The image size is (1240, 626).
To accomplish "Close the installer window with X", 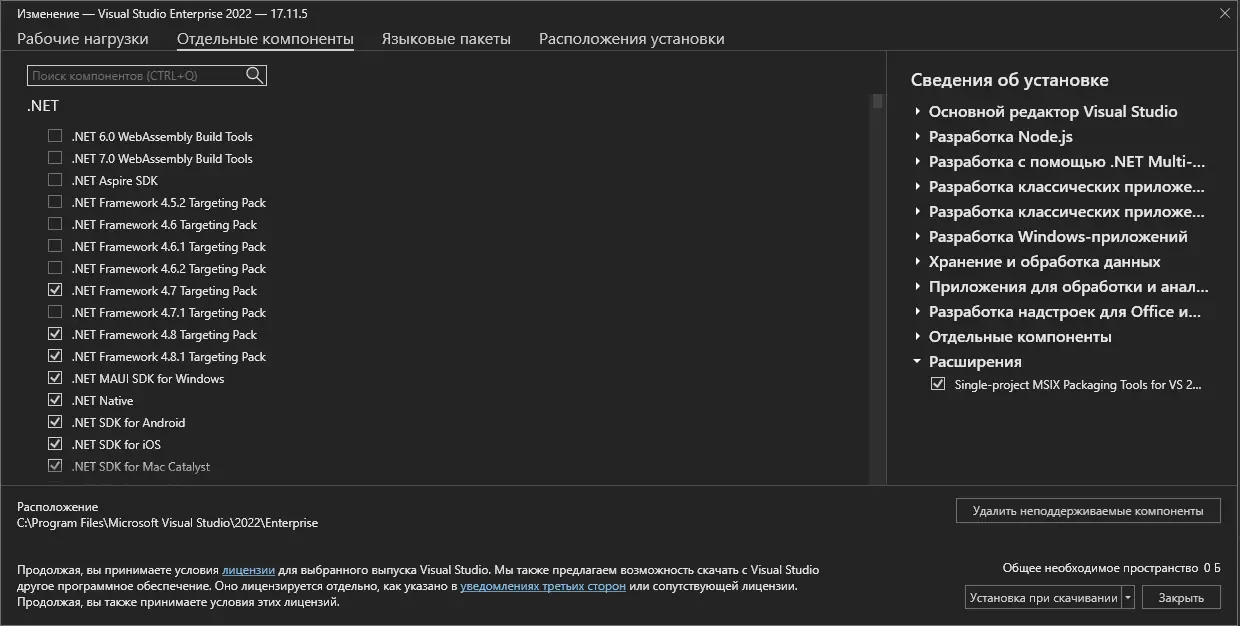I will pos(1224,13).
